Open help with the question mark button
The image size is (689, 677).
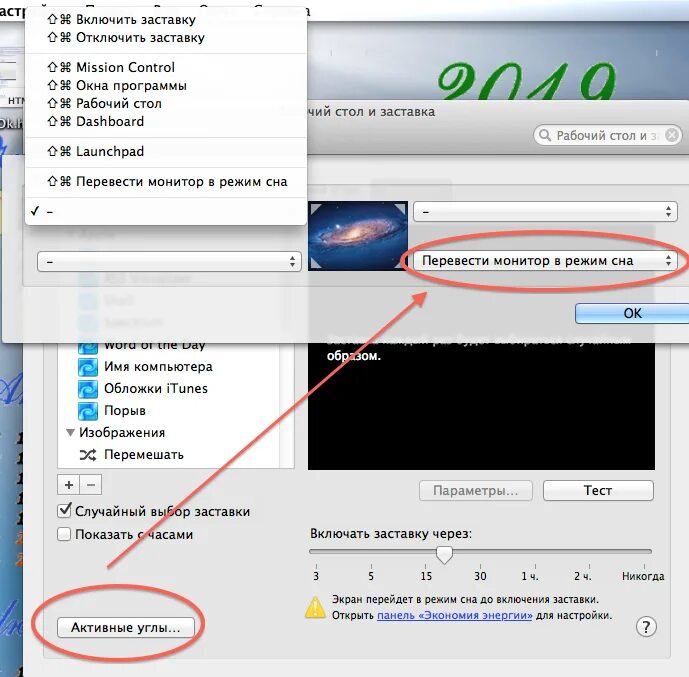coord(646,626)
